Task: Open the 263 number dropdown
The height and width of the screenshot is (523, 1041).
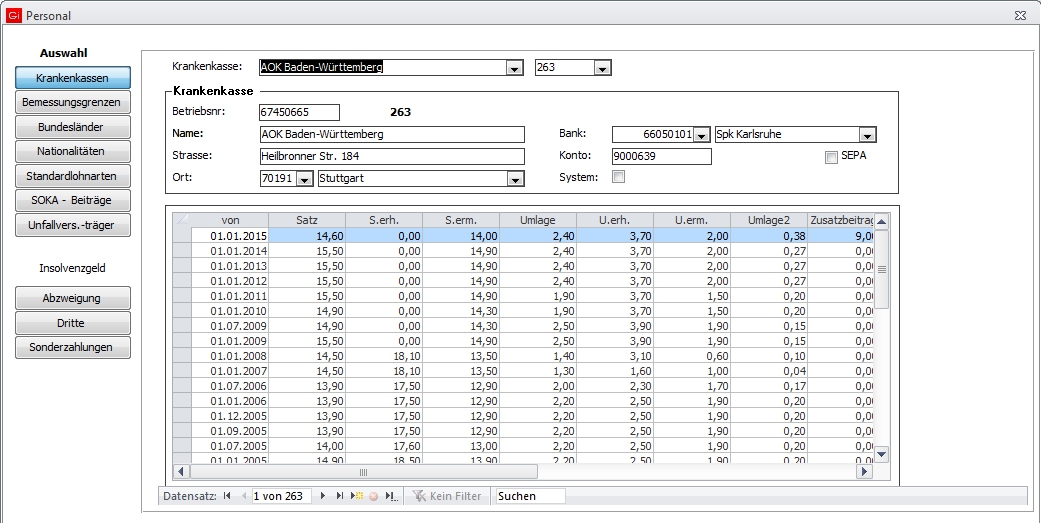Action: (x=602, y=68)
